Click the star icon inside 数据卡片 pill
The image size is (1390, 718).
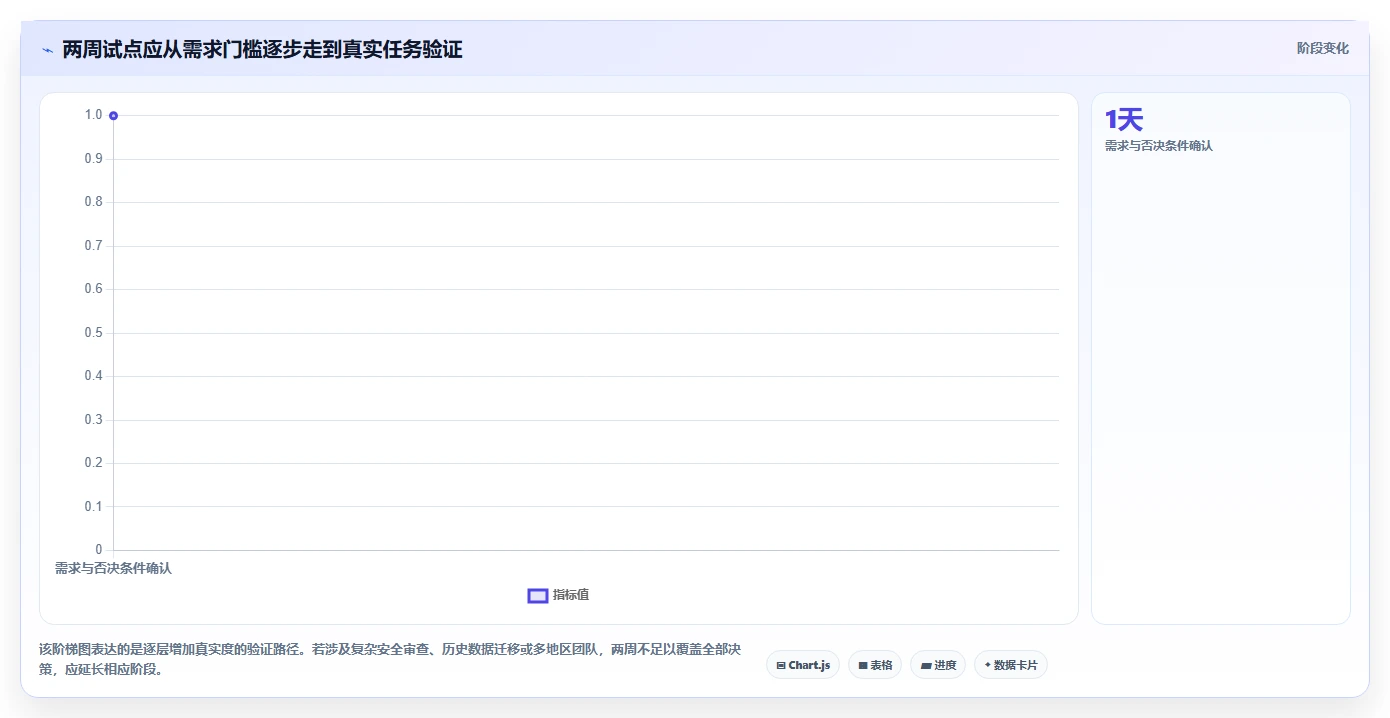tap(987, 665)
